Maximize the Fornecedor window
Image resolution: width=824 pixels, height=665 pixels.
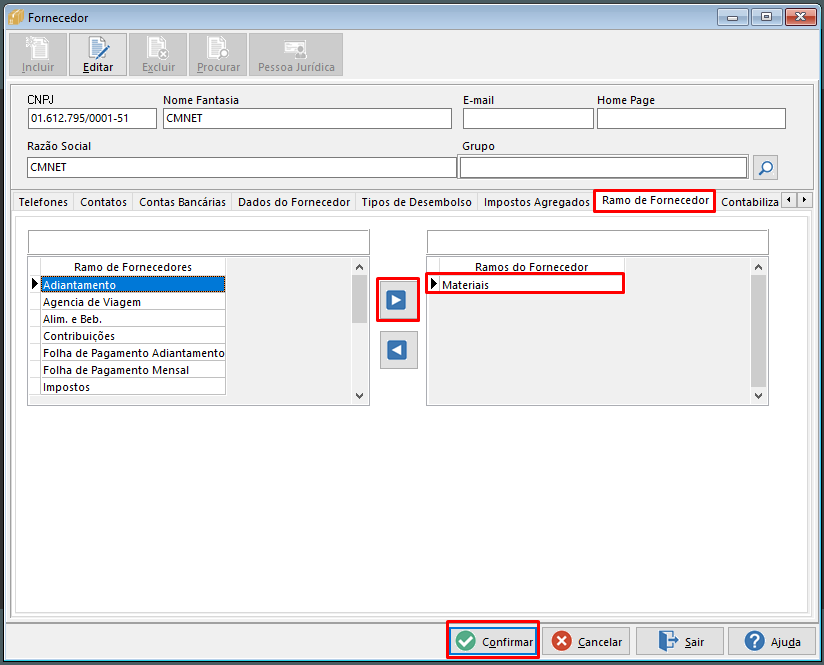(766, 17)
